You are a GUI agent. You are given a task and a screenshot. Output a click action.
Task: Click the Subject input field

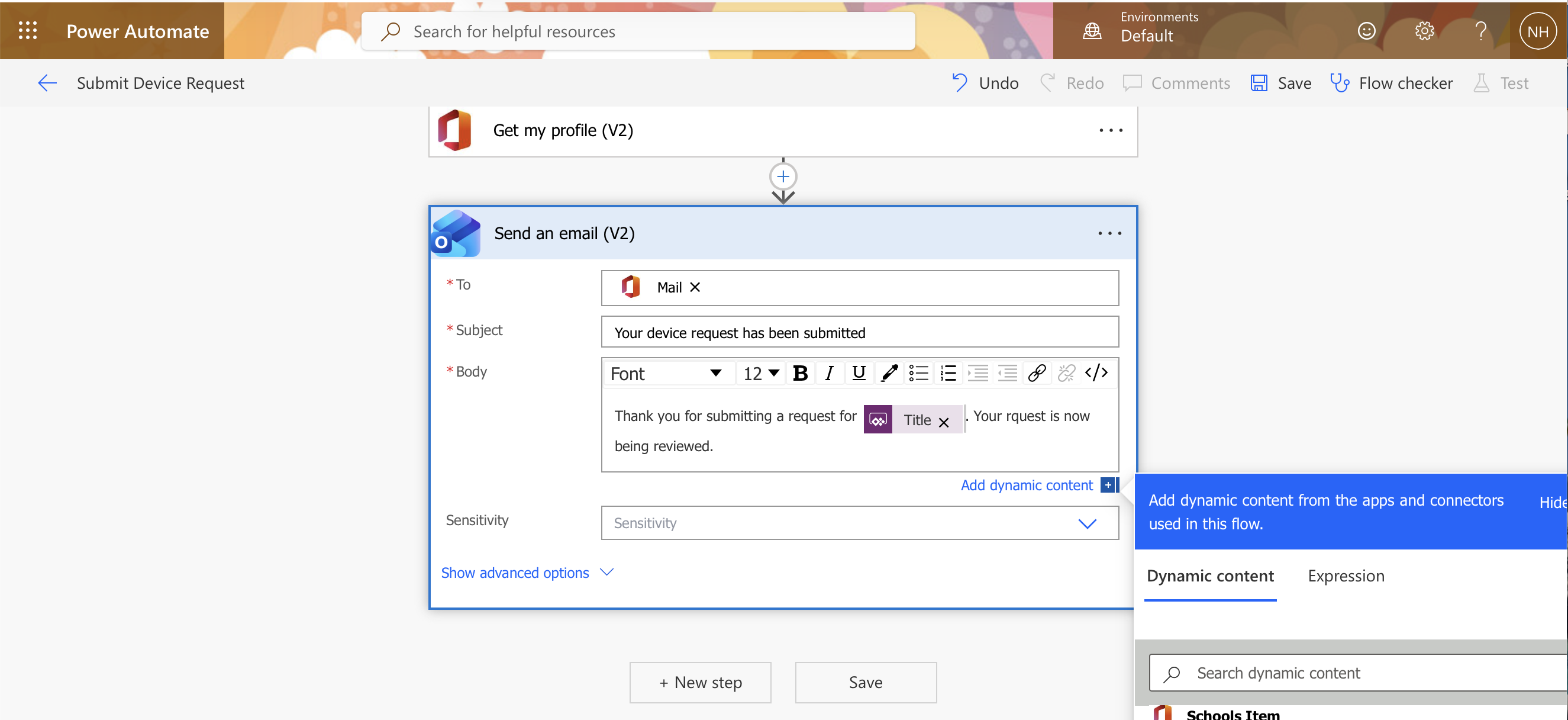pyautogui.click(x=860, y=332)
